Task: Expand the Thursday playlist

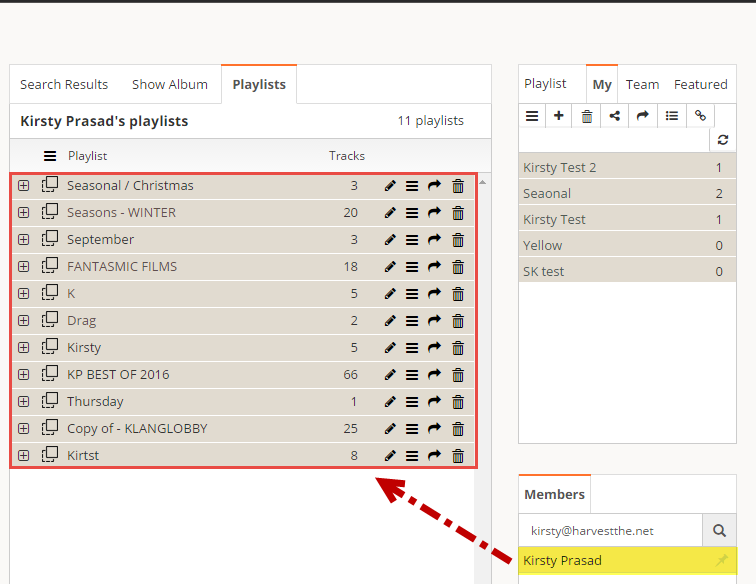Action: pyautogui.click(x=23, y=402)
